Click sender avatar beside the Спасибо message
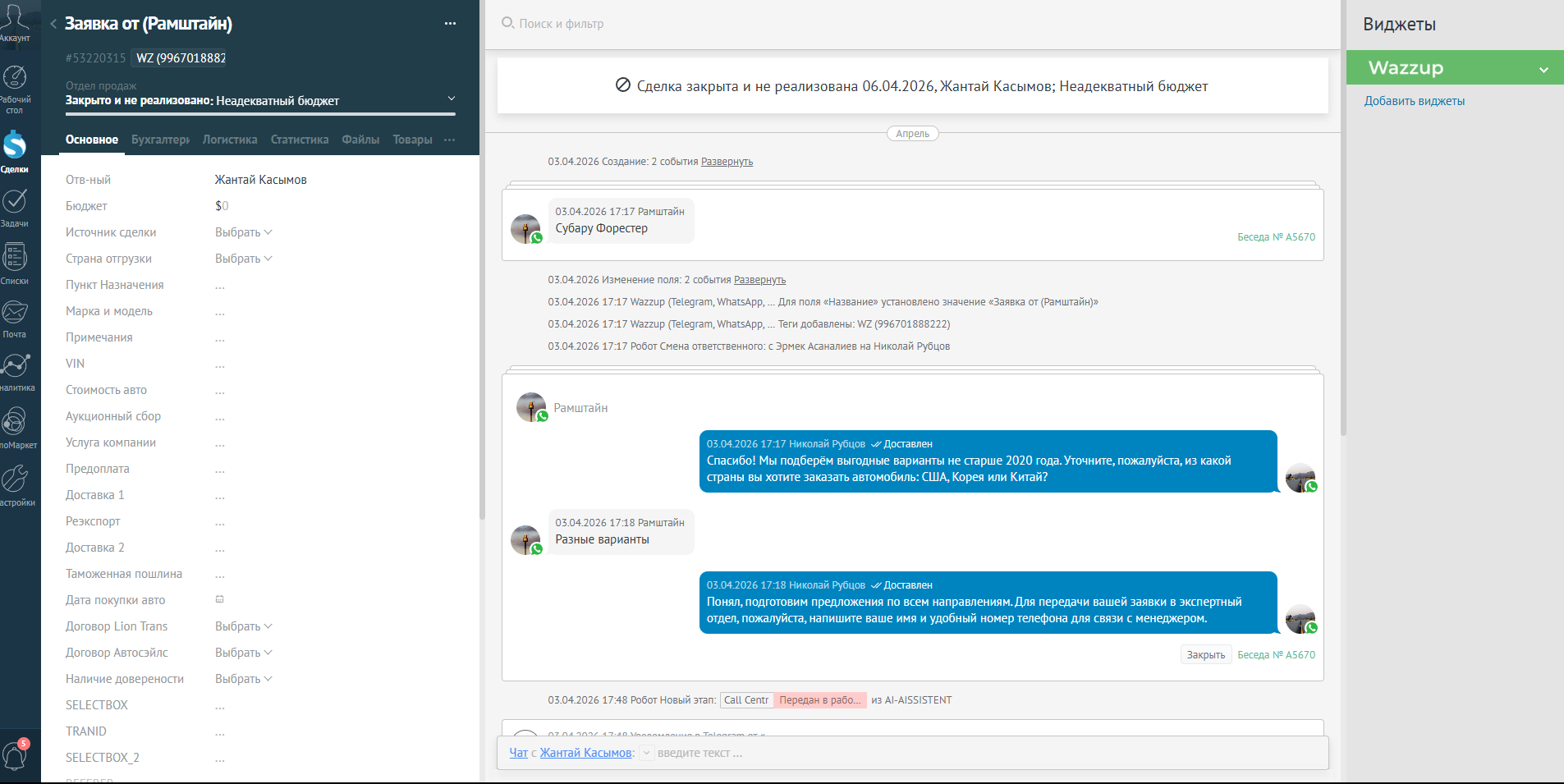Screen dimensions: 1564x784 click(x=1300, y=478)
